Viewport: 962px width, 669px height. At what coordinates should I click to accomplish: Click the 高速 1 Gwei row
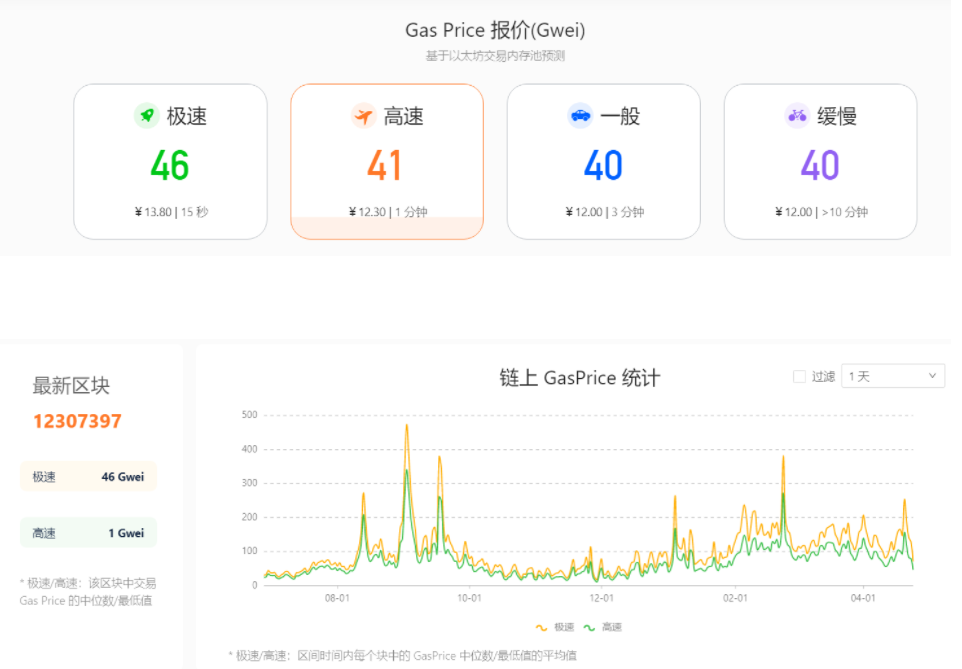[88, 532]
